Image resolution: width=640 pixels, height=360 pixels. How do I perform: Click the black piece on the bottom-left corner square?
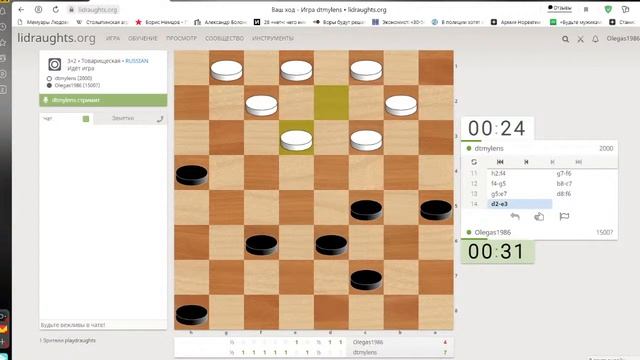click(x=191, y=315)
